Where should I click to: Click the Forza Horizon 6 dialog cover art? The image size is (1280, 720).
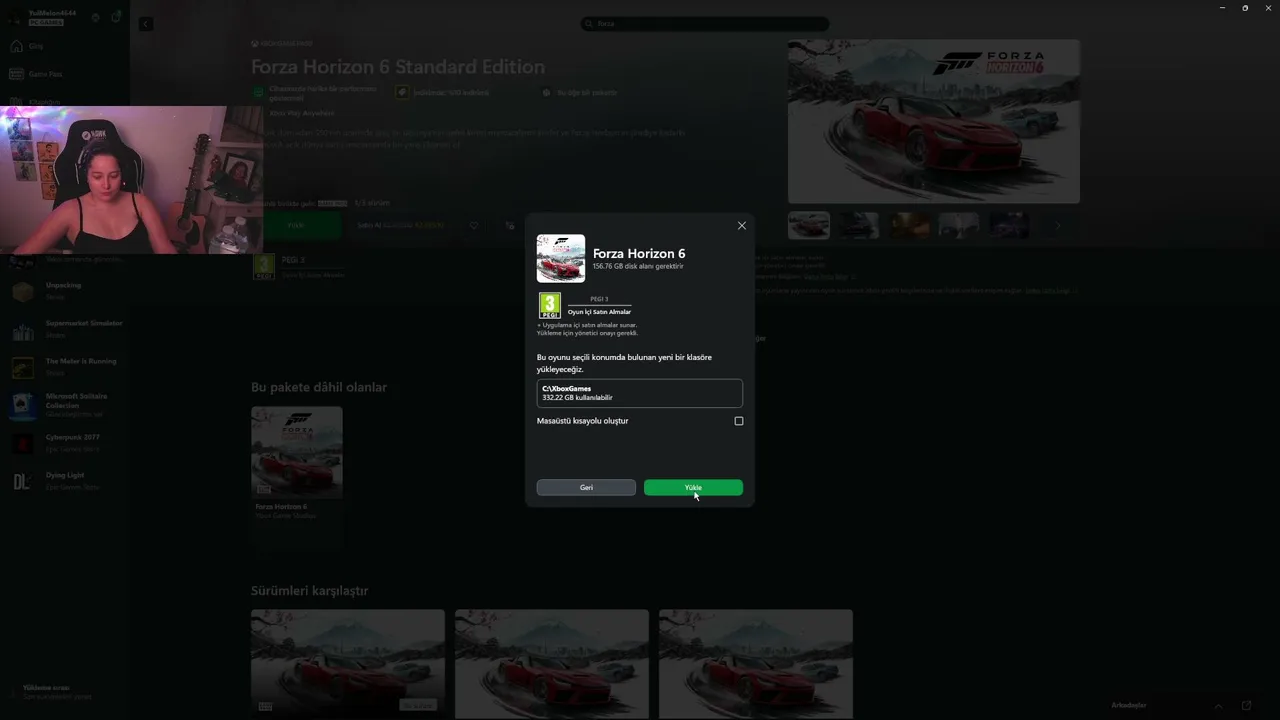pyautogui.click(x=561, y=259)
